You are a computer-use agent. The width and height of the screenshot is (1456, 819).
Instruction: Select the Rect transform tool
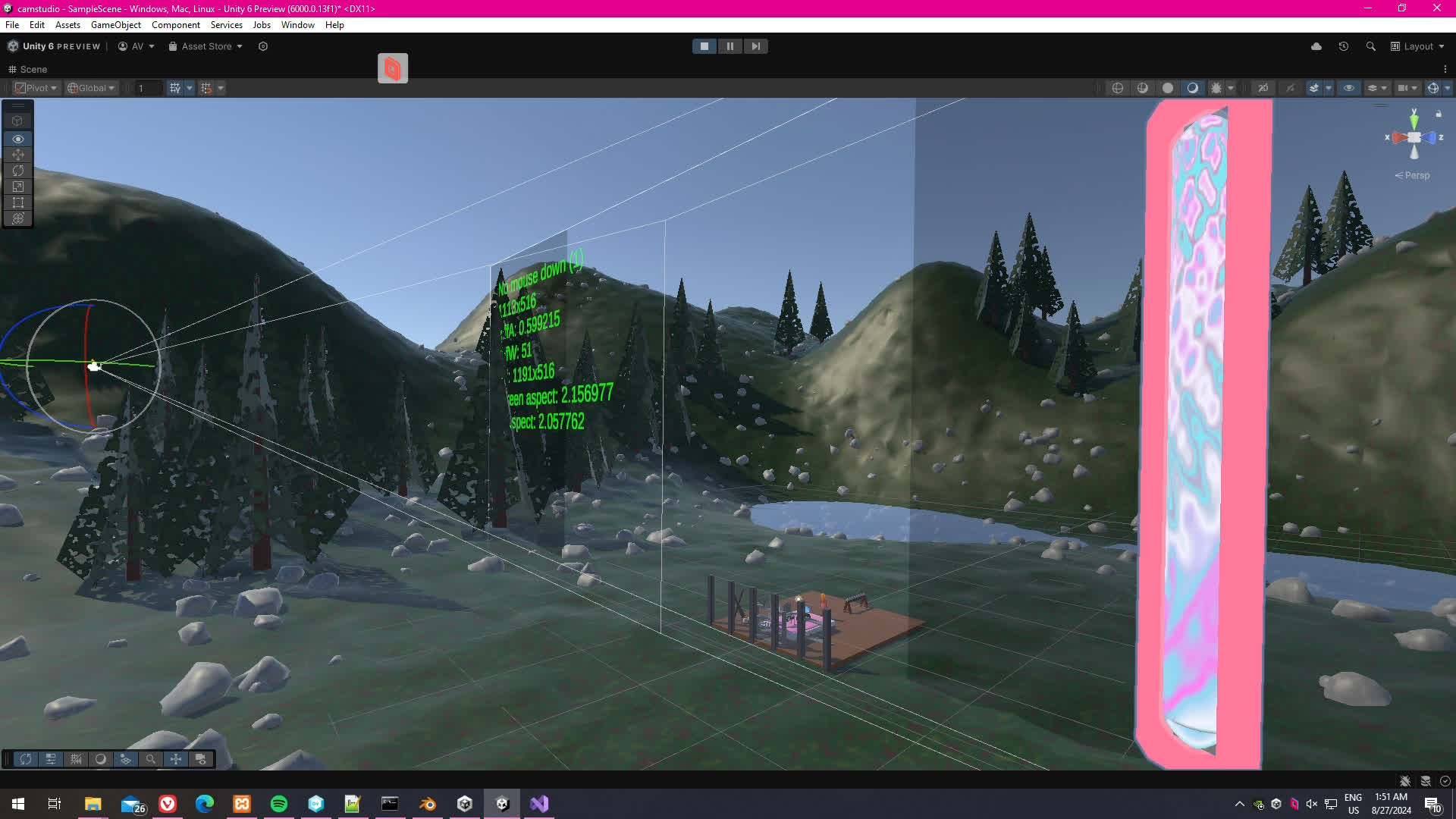coord(18,202)
